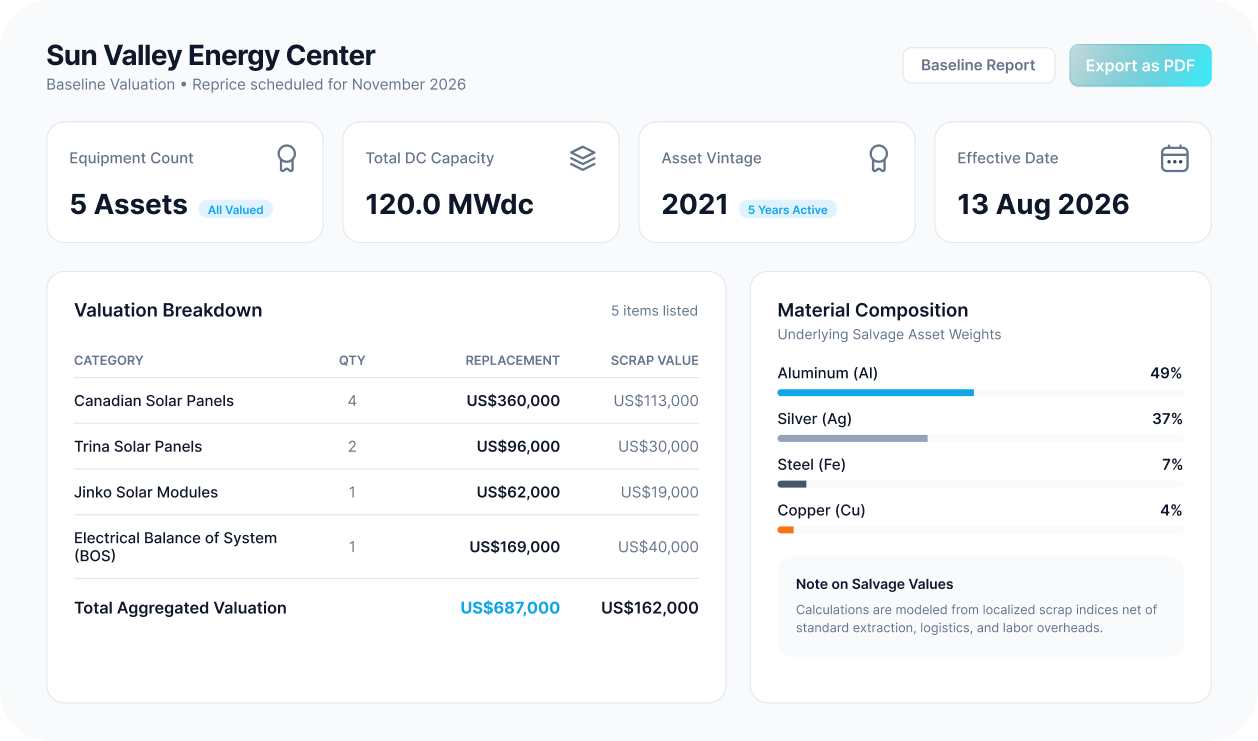The height and width of the screenshot is (741, 1258).
Task: Click the Copper 4% value
Action: click(1171, 510)
